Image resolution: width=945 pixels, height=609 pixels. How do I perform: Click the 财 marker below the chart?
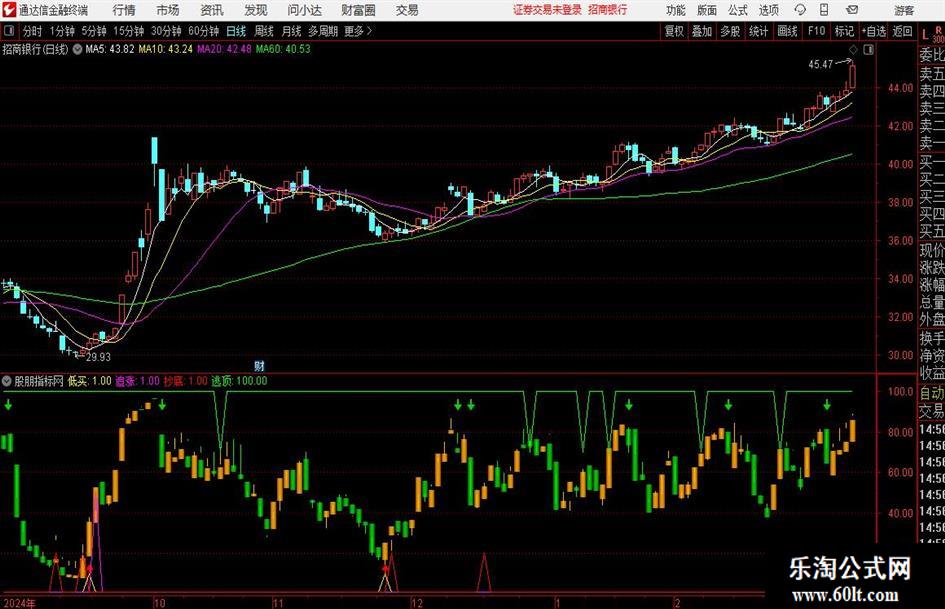tap(259, 365)
